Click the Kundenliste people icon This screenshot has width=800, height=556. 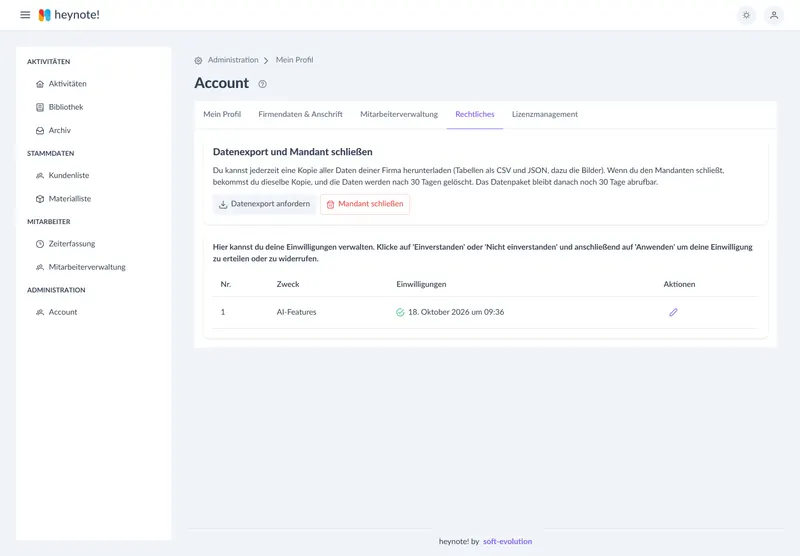pos(40,175)
